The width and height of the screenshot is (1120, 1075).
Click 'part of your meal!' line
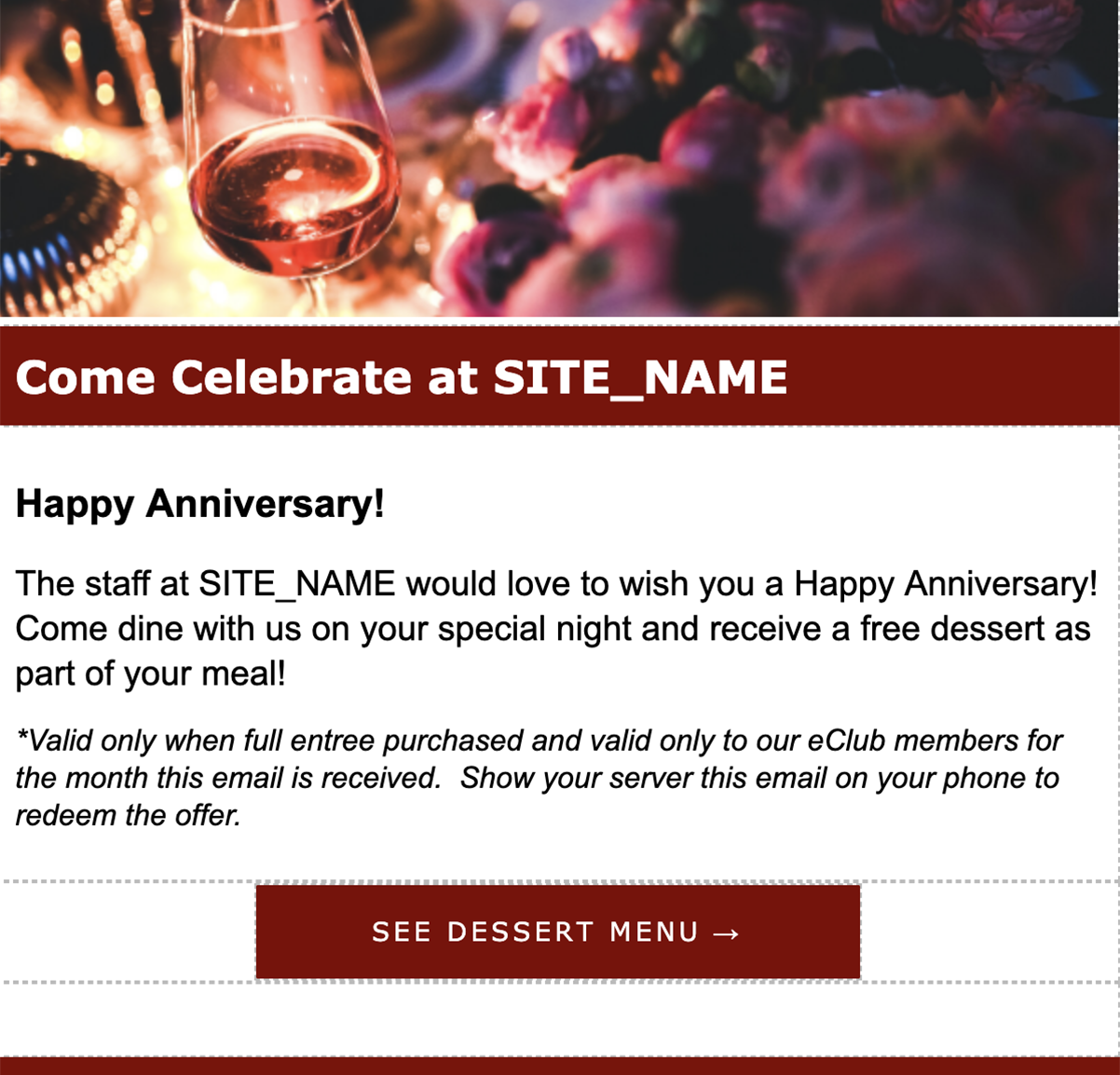150,674
